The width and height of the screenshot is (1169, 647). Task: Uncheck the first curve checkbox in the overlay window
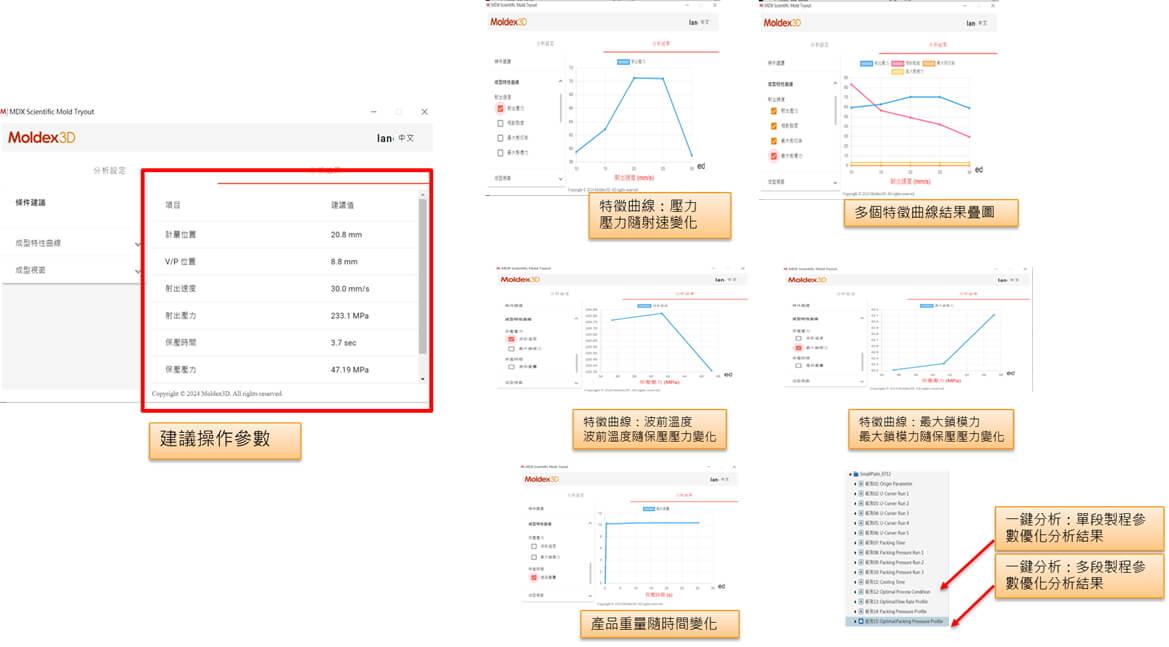click(774, 111)
